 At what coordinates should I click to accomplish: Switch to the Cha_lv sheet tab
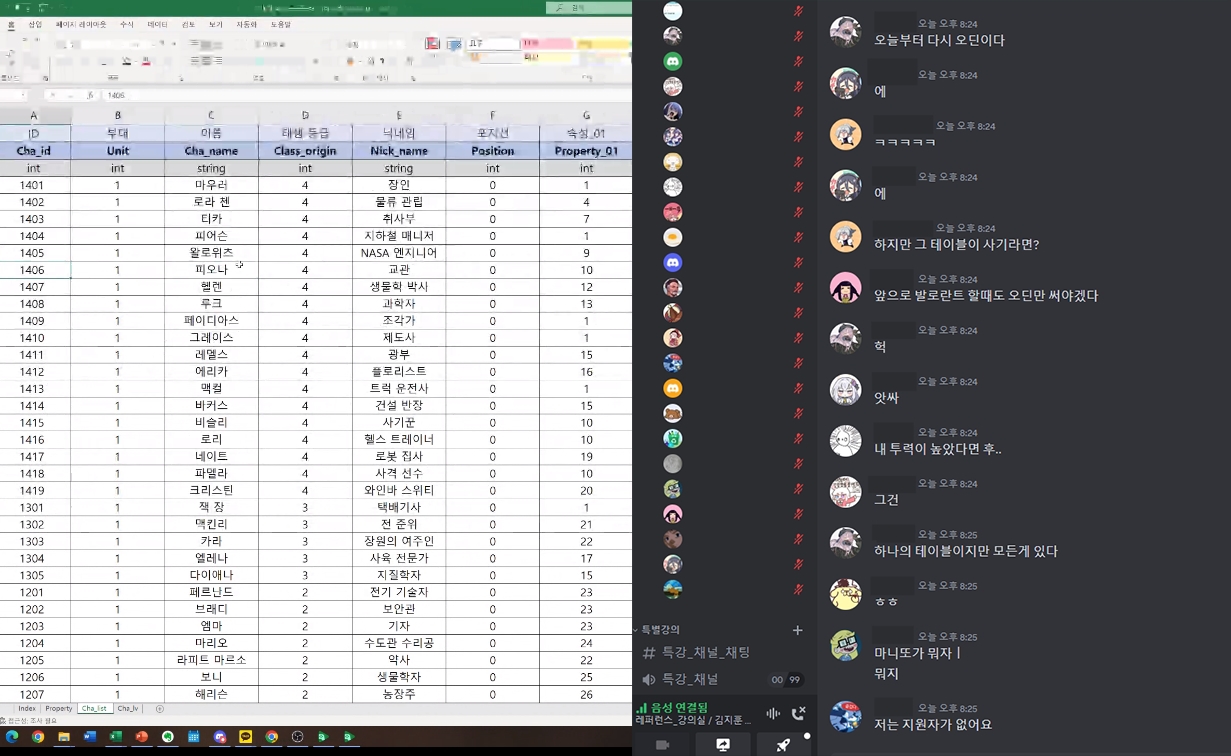[128, 709]
